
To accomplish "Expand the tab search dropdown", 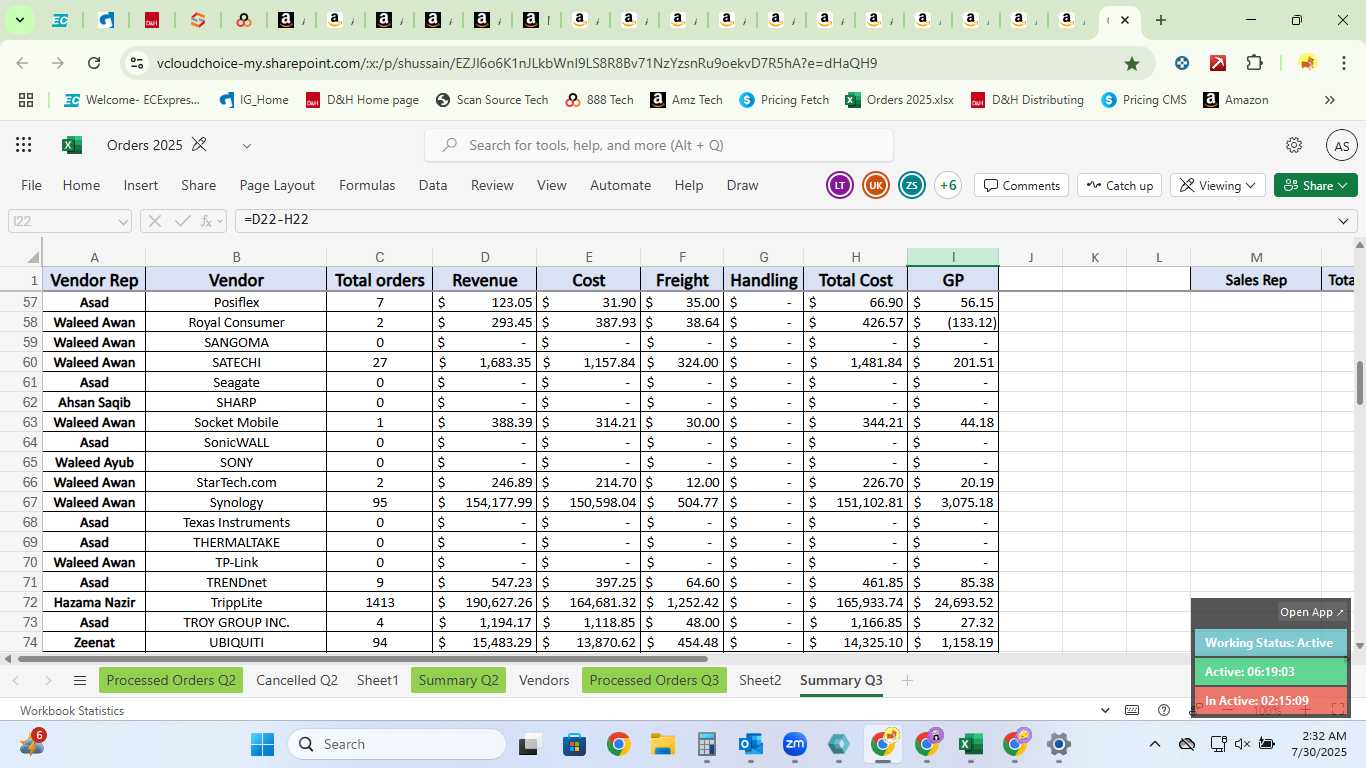I will (x=19, y=20).
